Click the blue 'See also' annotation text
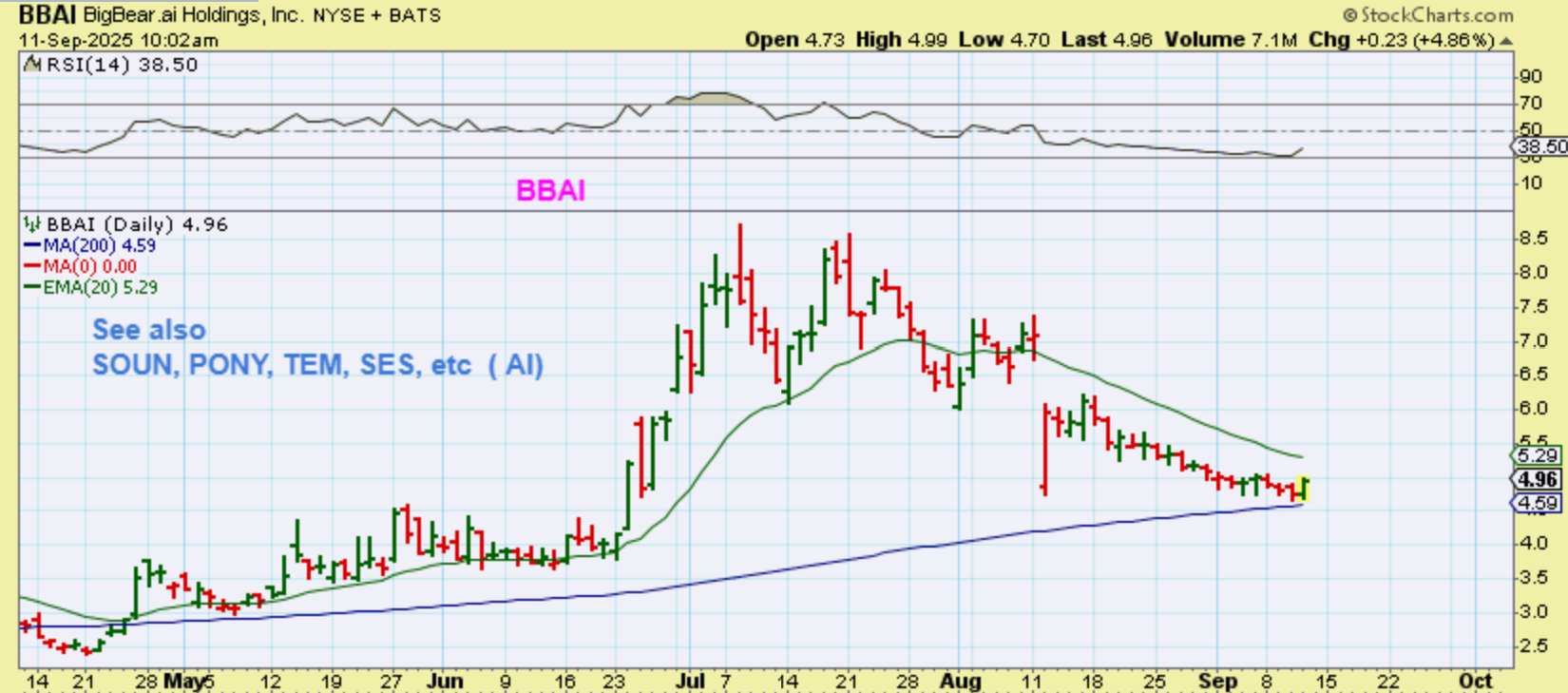Viewport: 1568px width, 693px height. (148, 330)
